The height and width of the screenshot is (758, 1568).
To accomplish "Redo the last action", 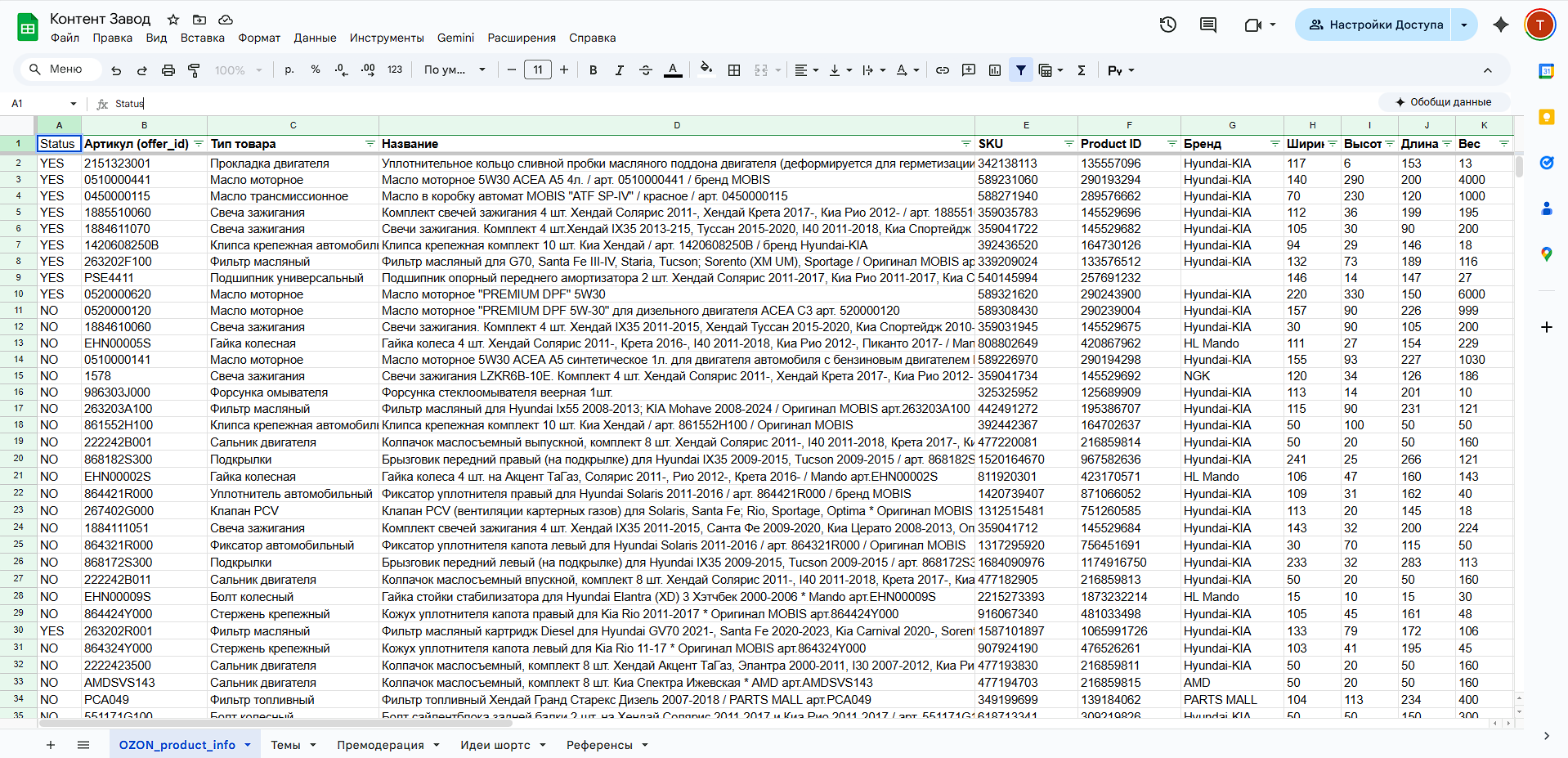I will (x=142, y=70).
